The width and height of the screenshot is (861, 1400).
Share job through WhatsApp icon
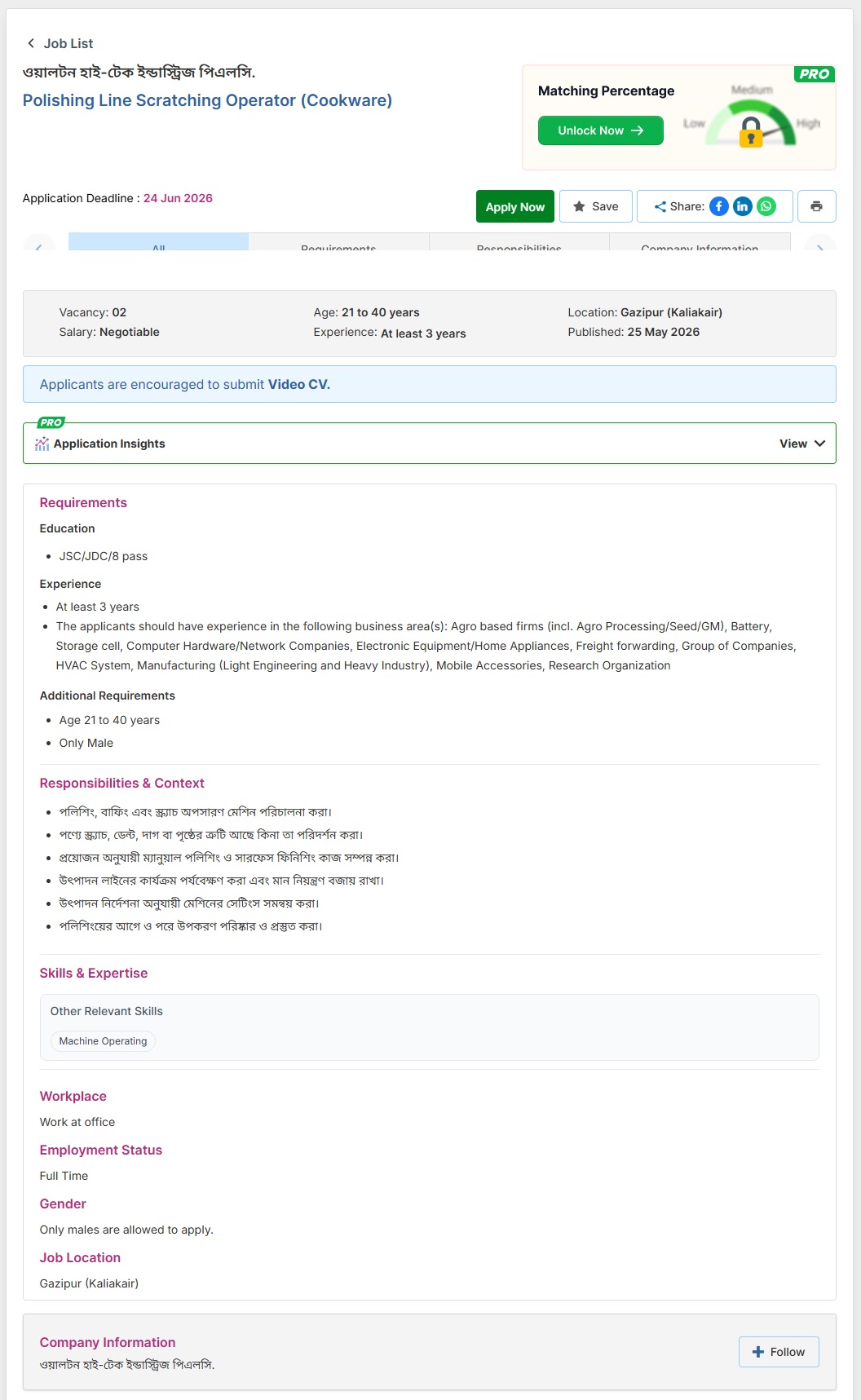click(766, 206)
